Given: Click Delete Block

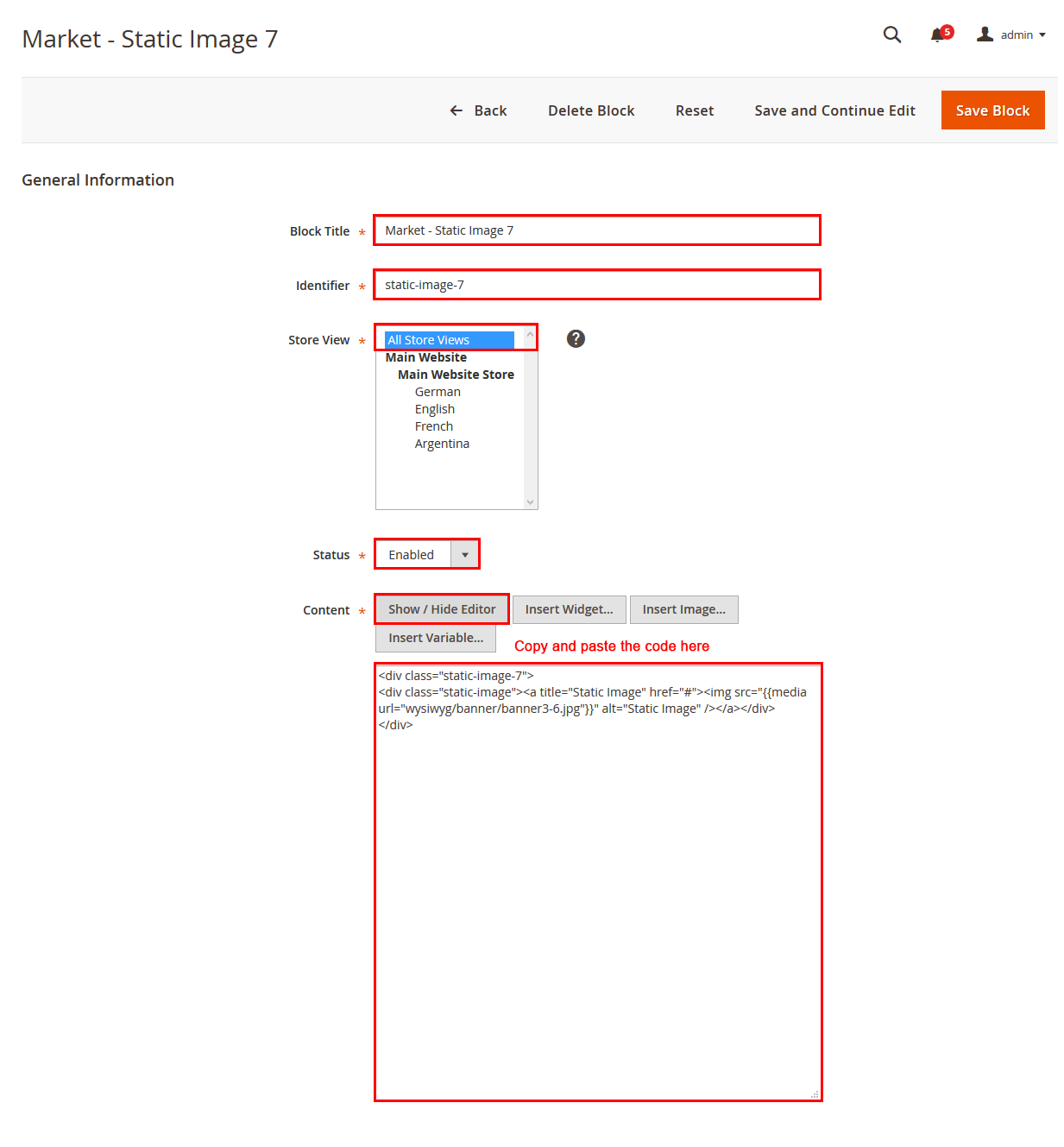Looking at the screenshot, I should tap(591, 110).
